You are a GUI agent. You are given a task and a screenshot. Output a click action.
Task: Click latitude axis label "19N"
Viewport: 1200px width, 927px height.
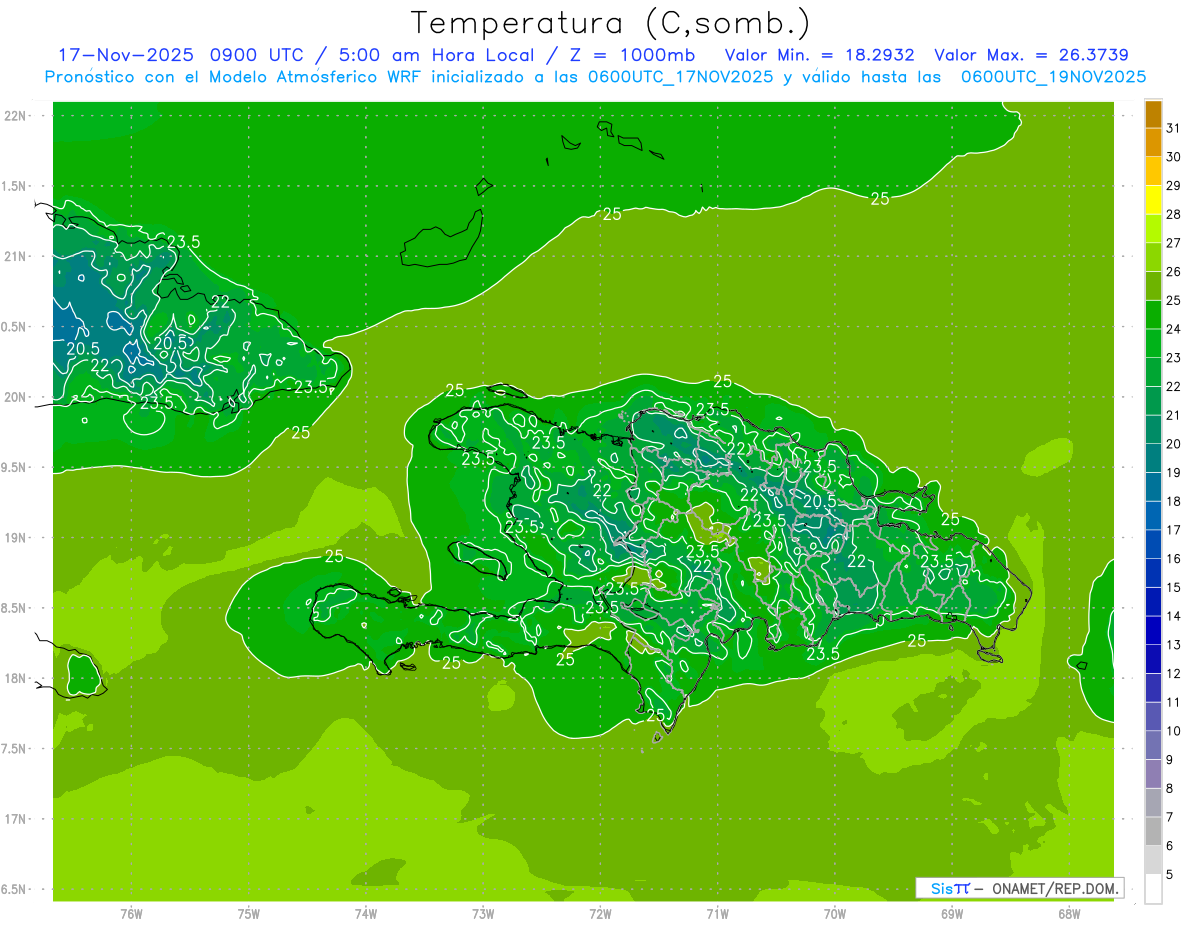tap(15, 538)
